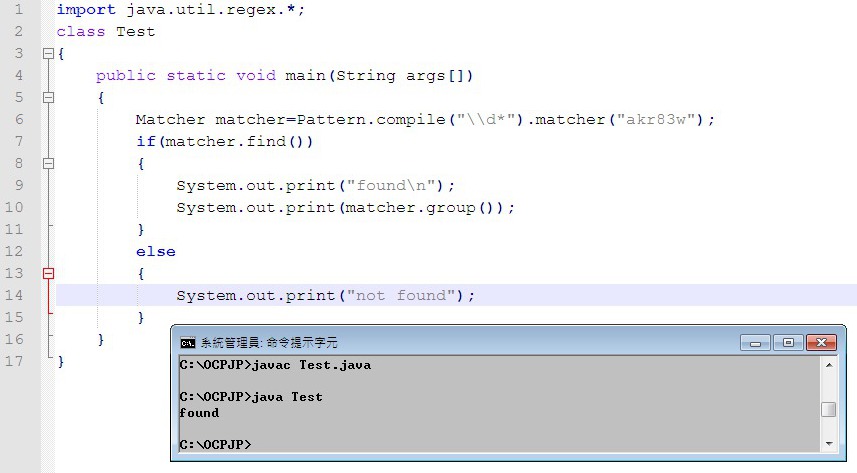The height and width of the screenshot is (473, 857).
Task: Collapse the class Test fold marker on line 3
Action: 48,53
